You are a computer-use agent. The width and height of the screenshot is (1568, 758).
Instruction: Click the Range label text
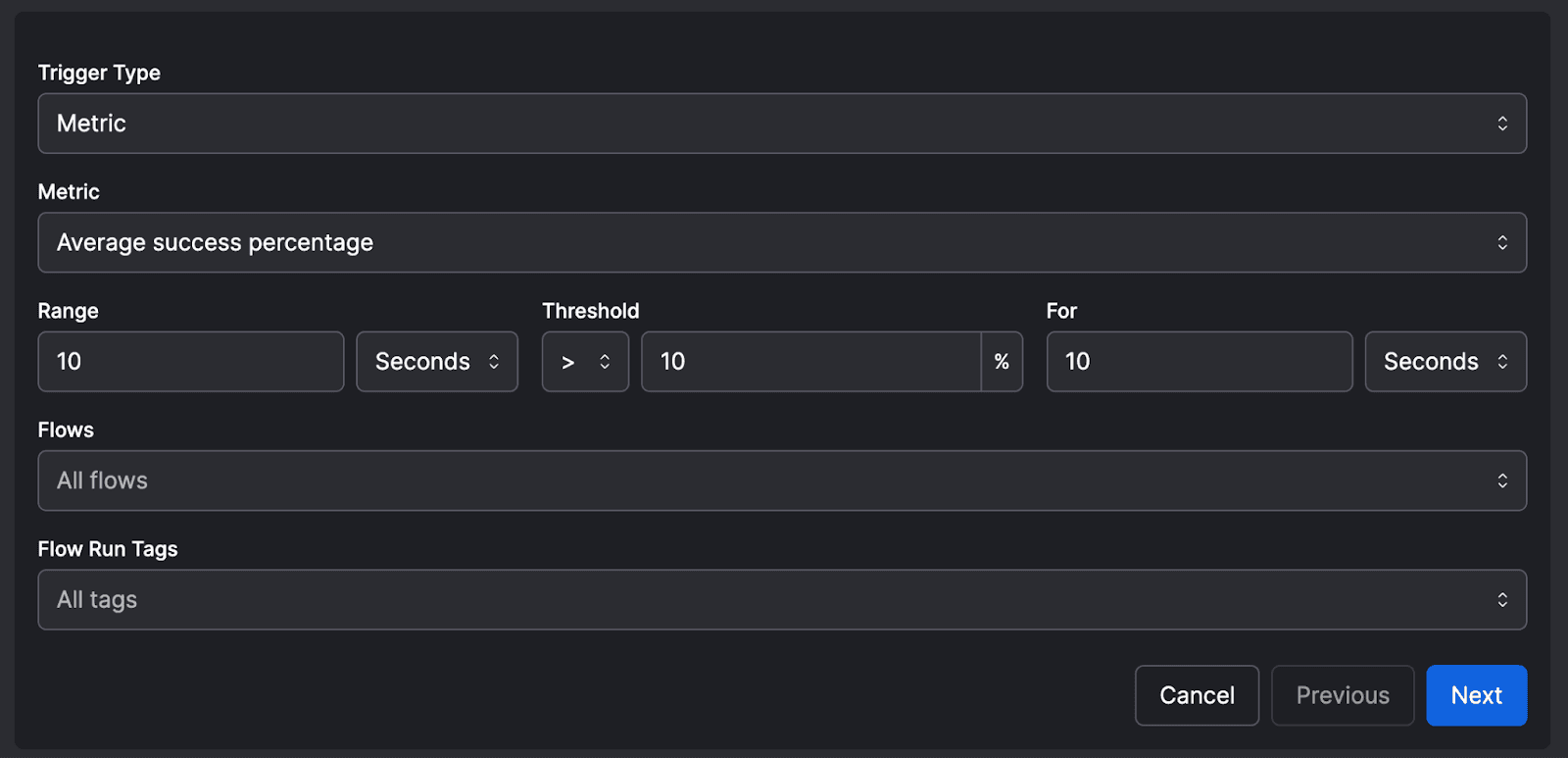tap(68, 311)
